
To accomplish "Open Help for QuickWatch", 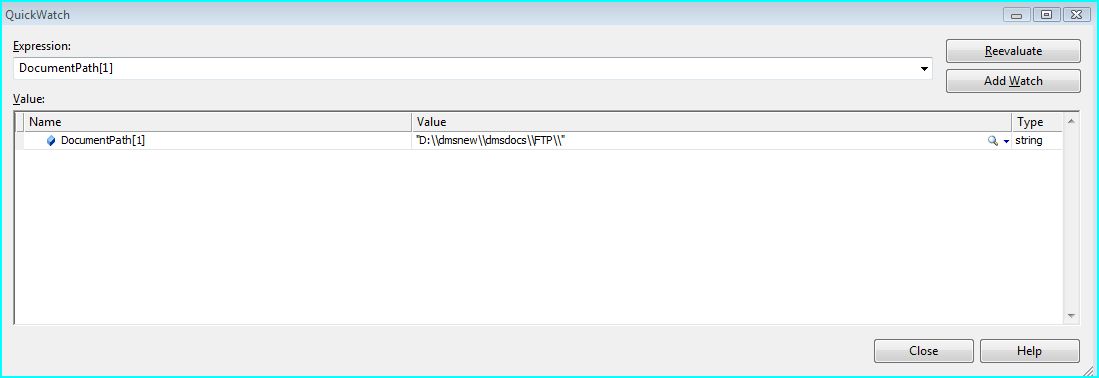I will pos(1029,351).
